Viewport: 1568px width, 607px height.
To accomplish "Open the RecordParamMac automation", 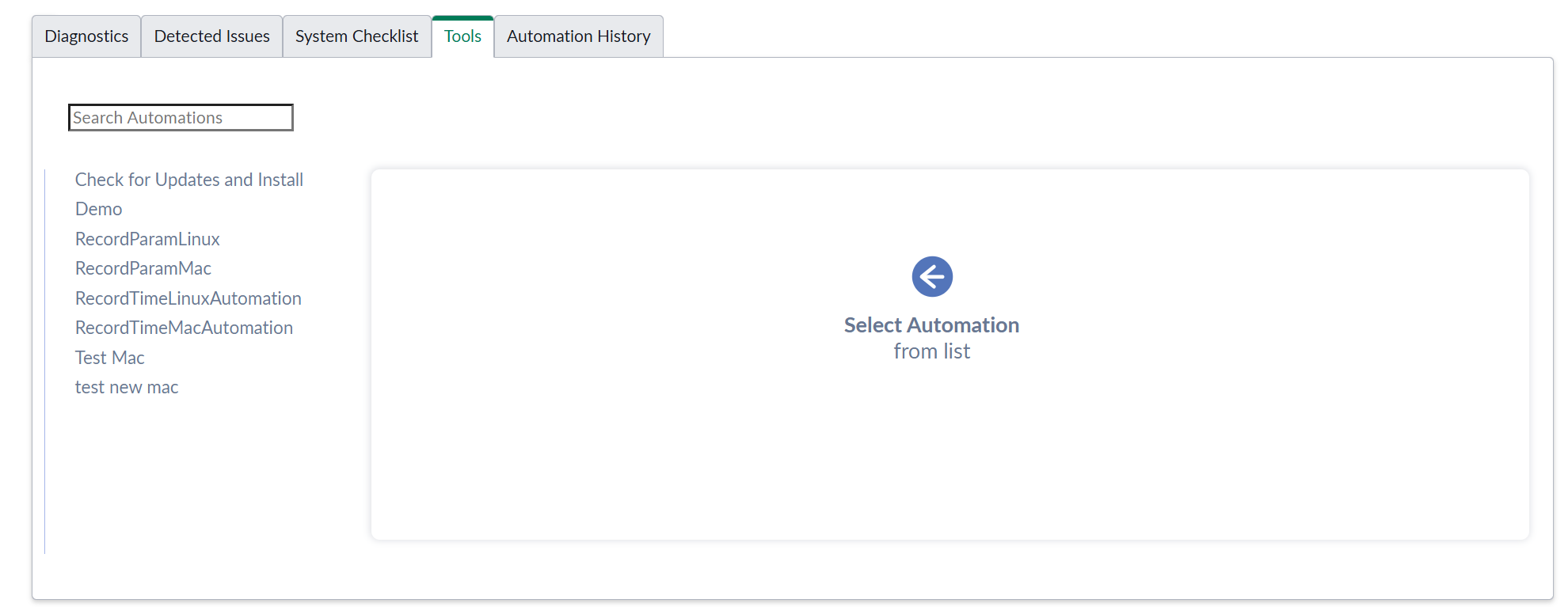I will coord(143,268).
